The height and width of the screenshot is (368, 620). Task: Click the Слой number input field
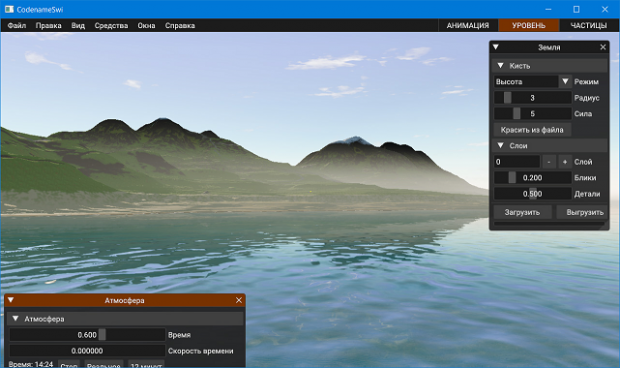coord(517,162)
